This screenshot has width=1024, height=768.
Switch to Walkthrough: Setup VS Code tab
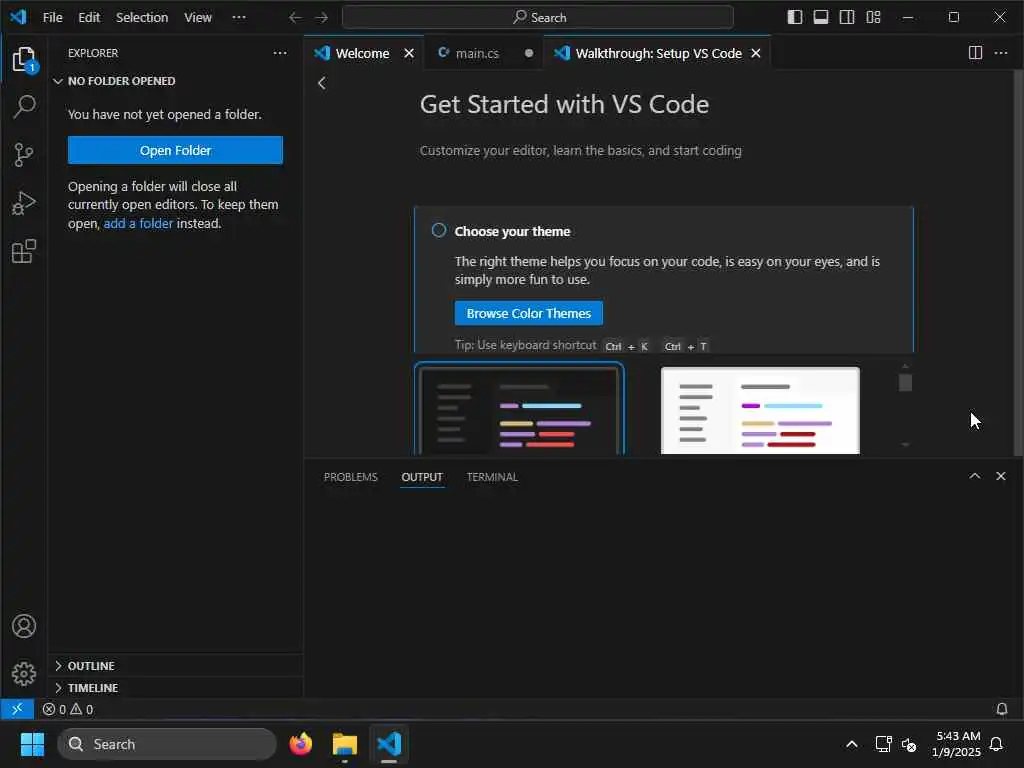tap(658, 54)
